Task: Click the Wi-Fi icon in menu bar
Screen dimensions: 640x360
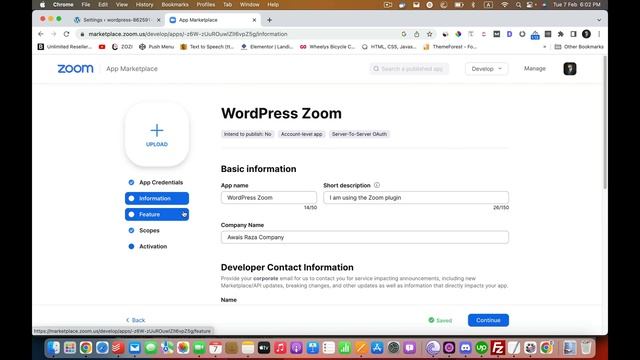Action: (505, 4)
